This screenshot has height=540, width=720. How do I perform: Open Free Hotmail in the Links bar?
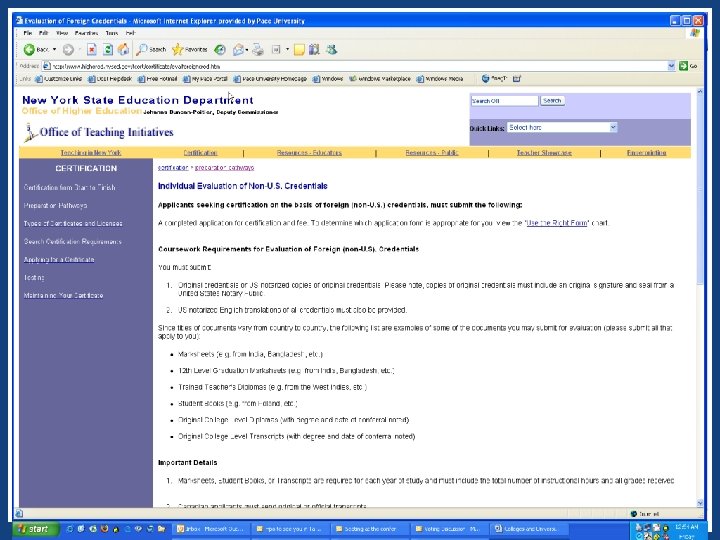[x=158, y=79]
